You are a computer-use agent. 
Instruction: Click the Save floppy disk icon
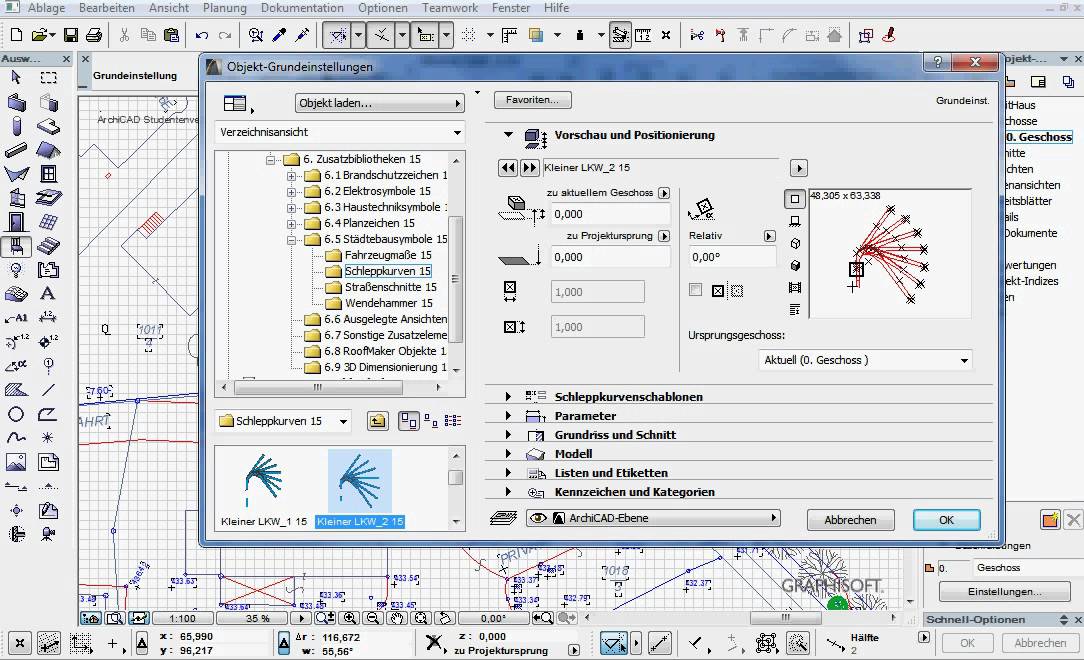71,35
